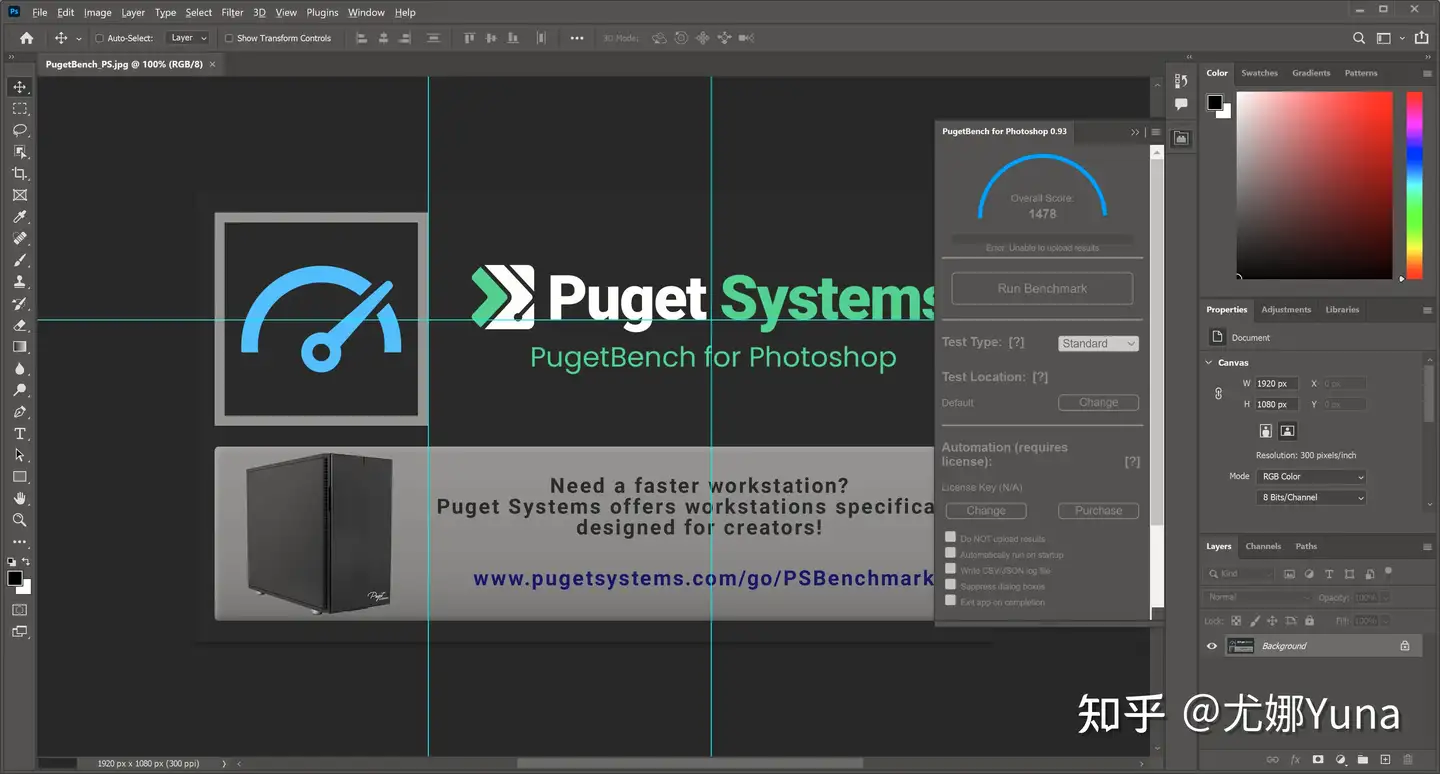Select the Dodge tool
This screenshot has width=1440, height=774.
point(19,390)
